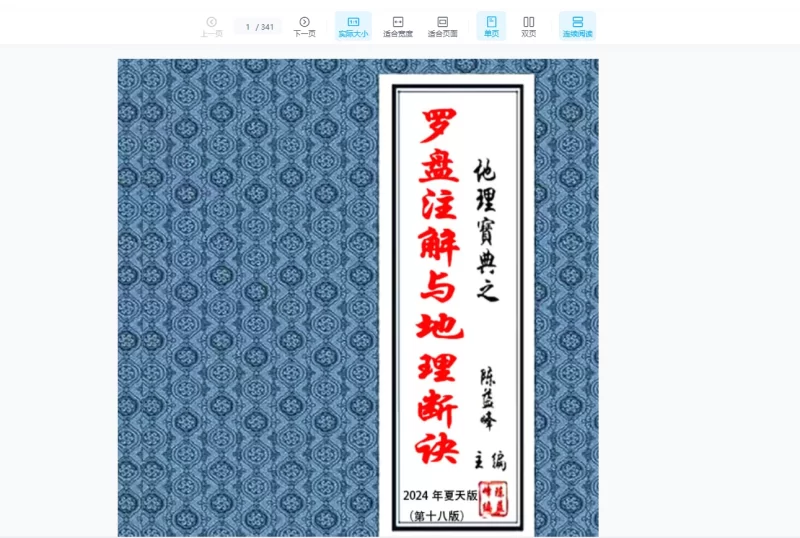Image resolution: width=800 pixels, height=538 pixels.
Task: Click the blue patterned book cover
Action: coord(250,300)
